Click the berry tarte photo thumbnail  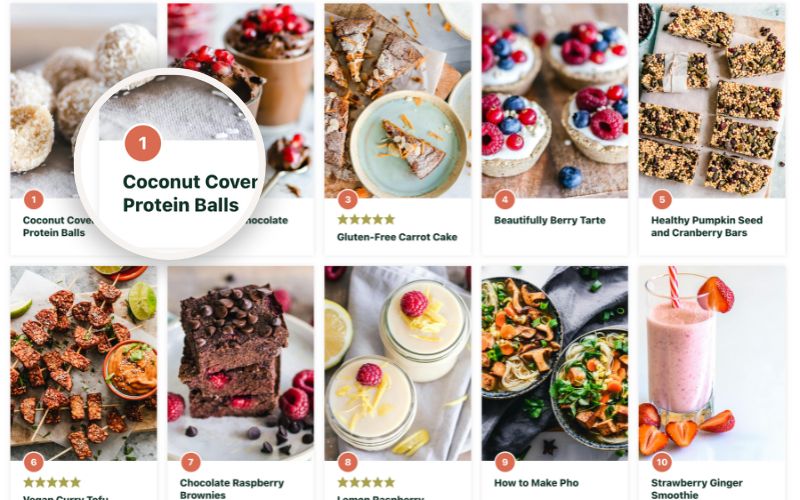pyautogui.click(x=555, y=101)
